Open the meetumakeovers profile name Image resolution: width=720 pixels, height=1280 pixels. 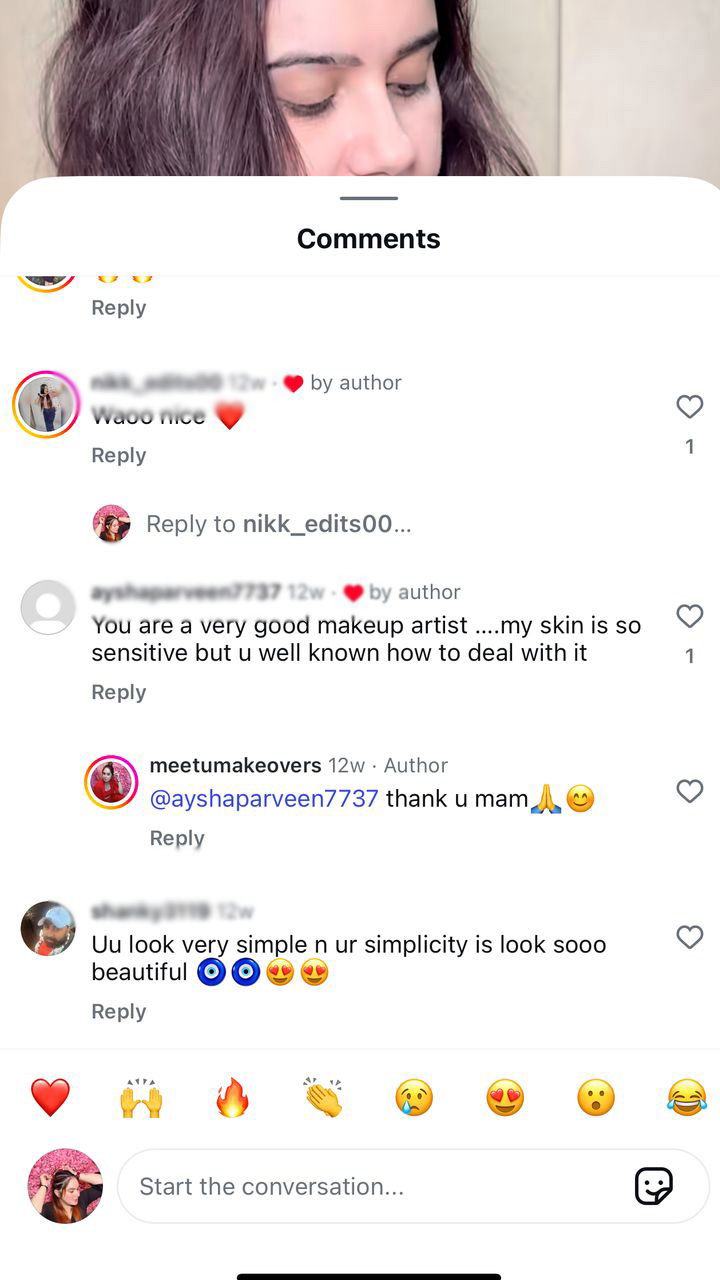(x=235, y=765)
